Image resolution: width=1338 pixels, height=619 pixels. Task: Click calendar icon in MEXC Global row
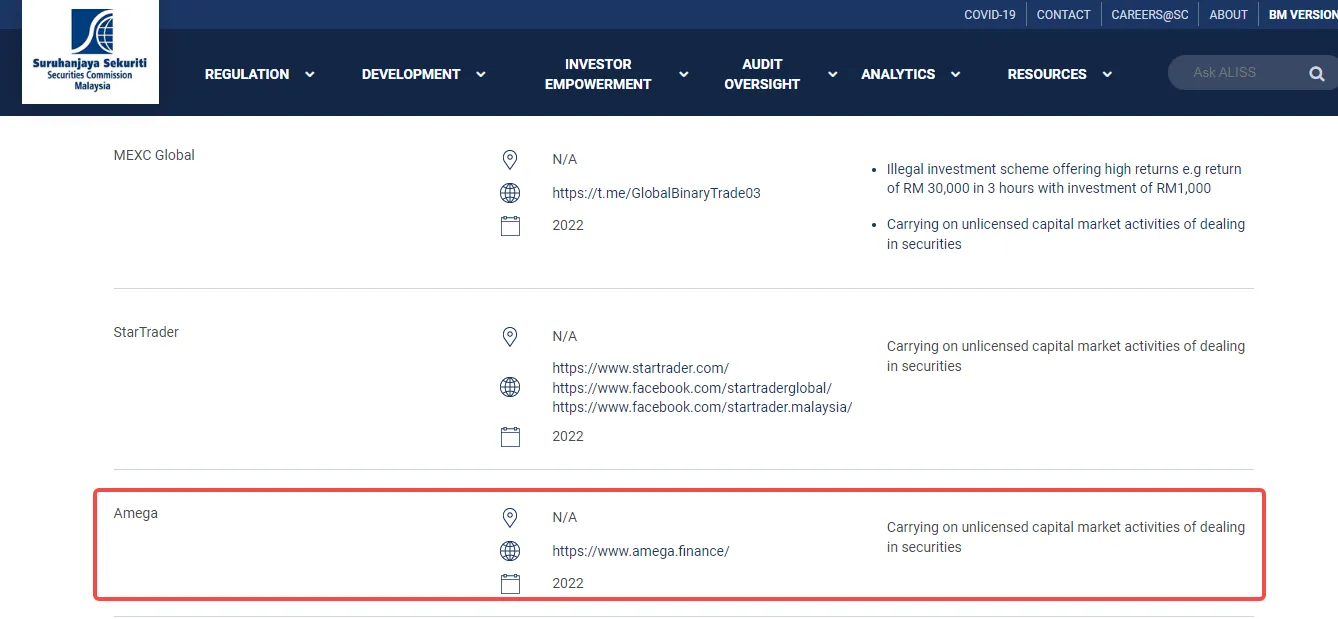tap(510, 225)
